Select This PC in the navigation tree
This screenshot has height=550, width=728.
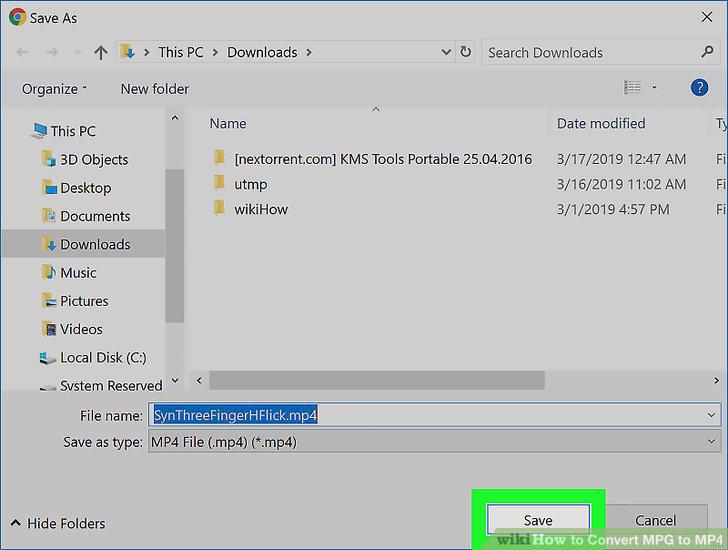point(73,131)
